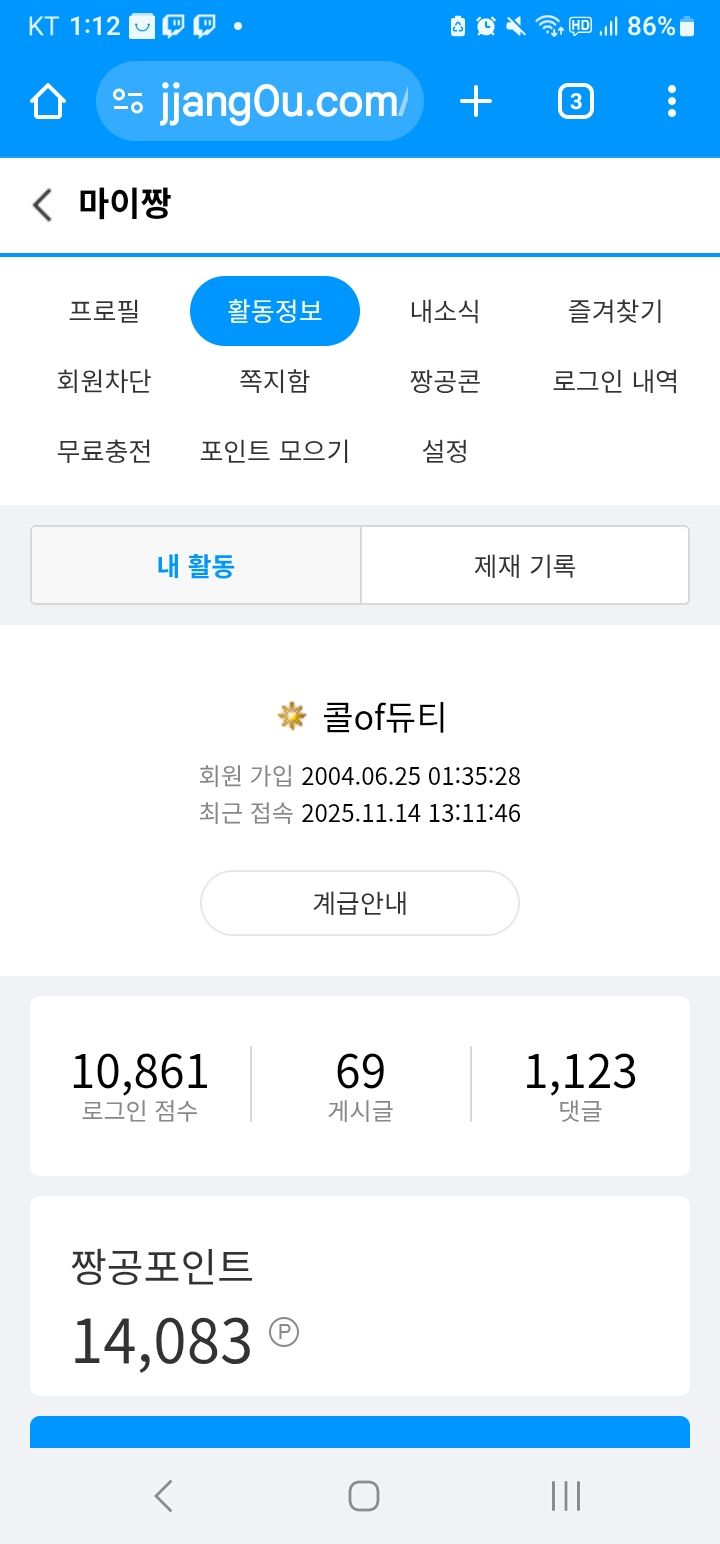This screenshot has height=1544, width=720.
Task: Go back using the 마이짱 back arrow
Action: click(42, 205)
